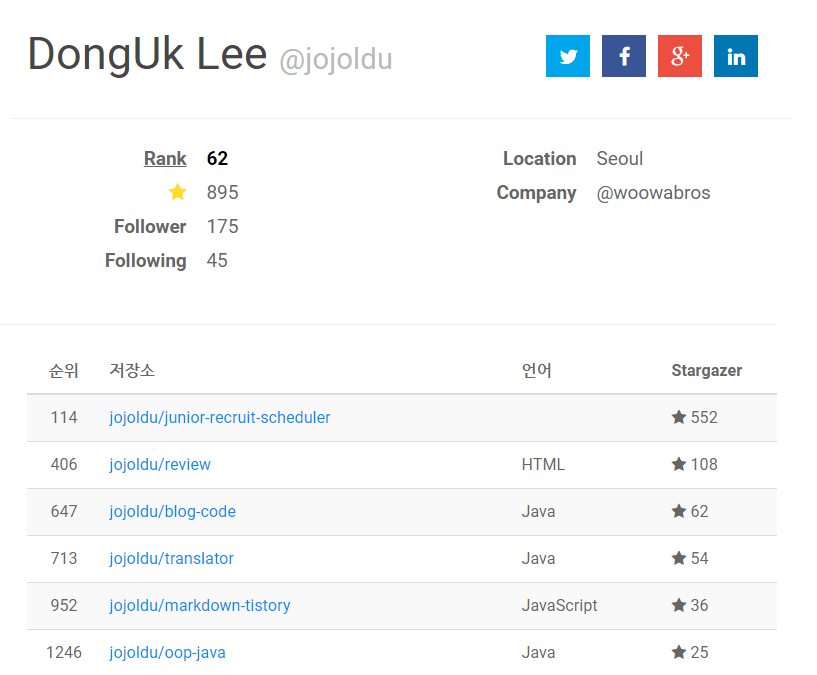Open jojoldu/blog-code repository link
The height and width of the screenshot is (675, 817).
click(172, 511)
